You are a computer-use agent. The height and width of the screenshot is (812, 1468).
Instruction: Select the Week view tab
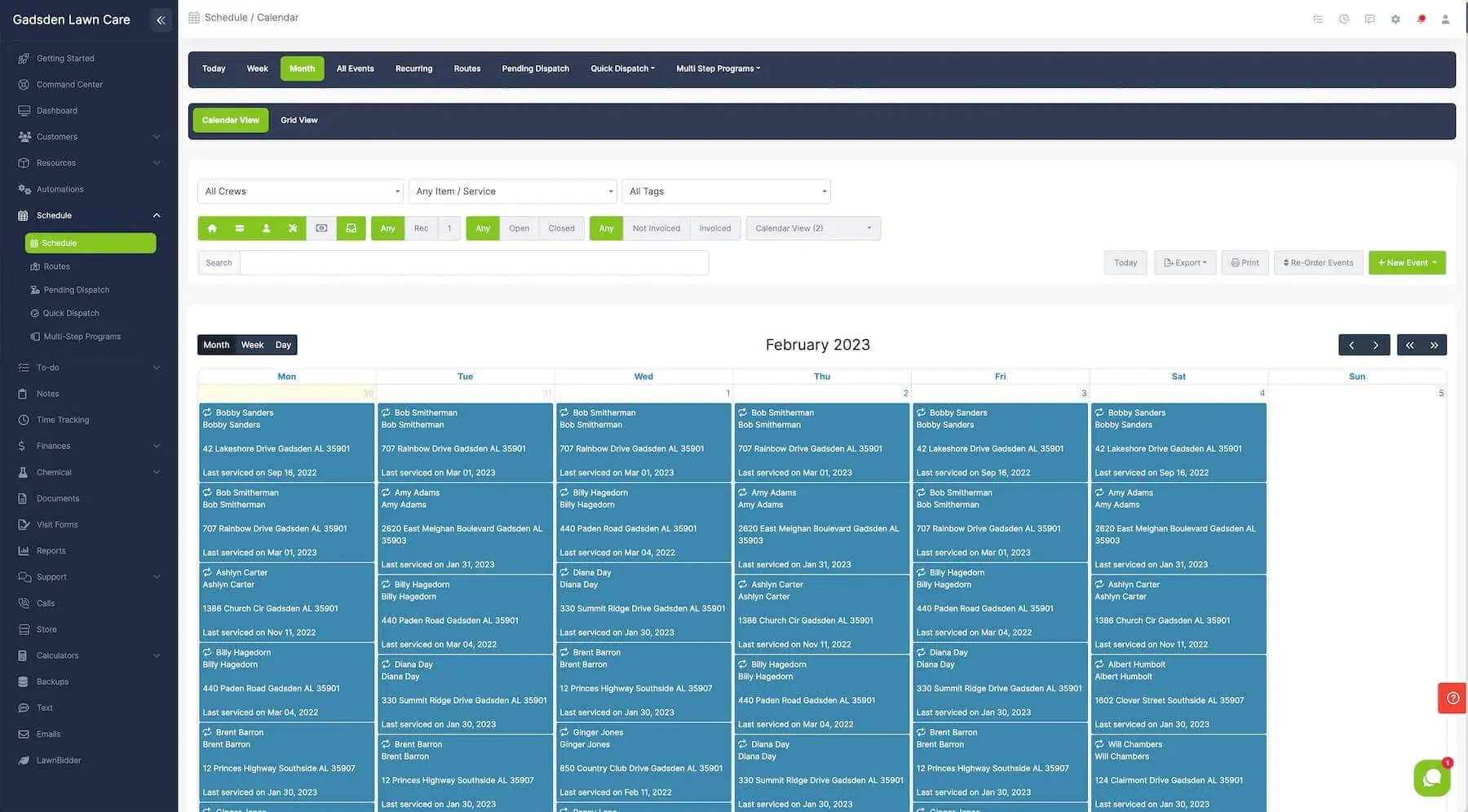point(257,68)
